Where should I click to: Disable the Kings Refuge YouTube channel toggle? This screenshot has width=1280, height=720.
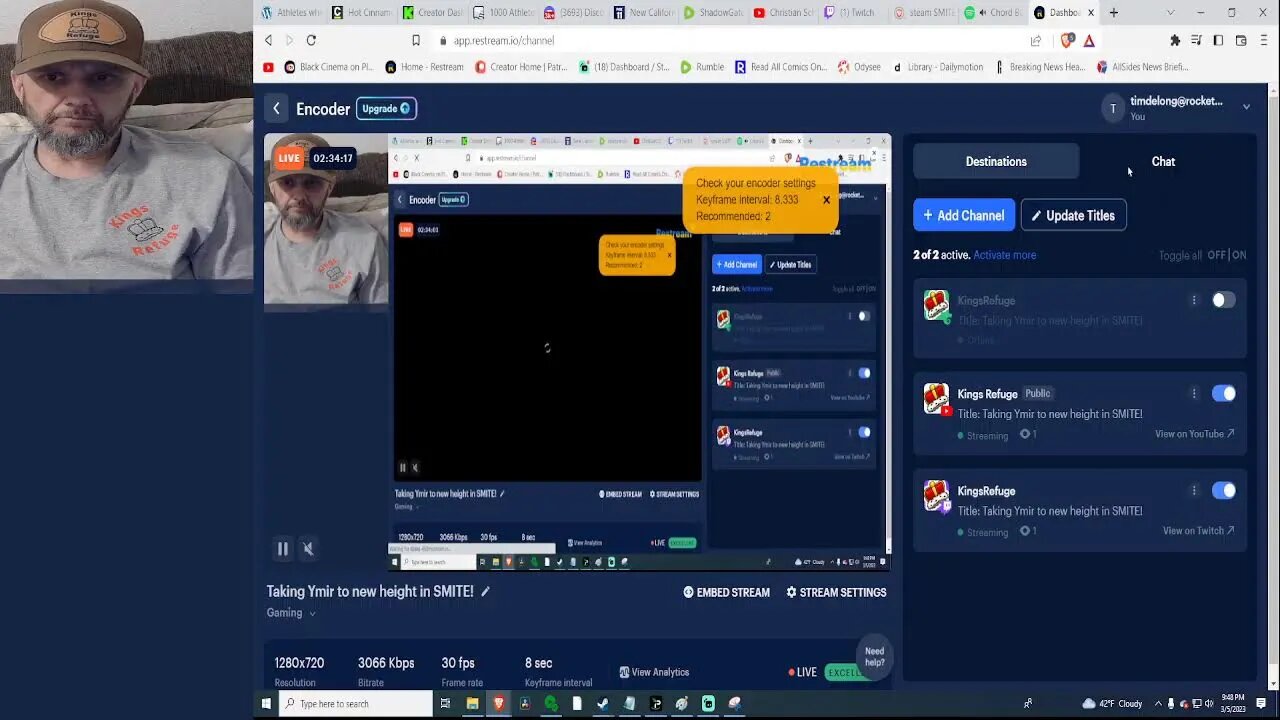[x=1223, y=393]
